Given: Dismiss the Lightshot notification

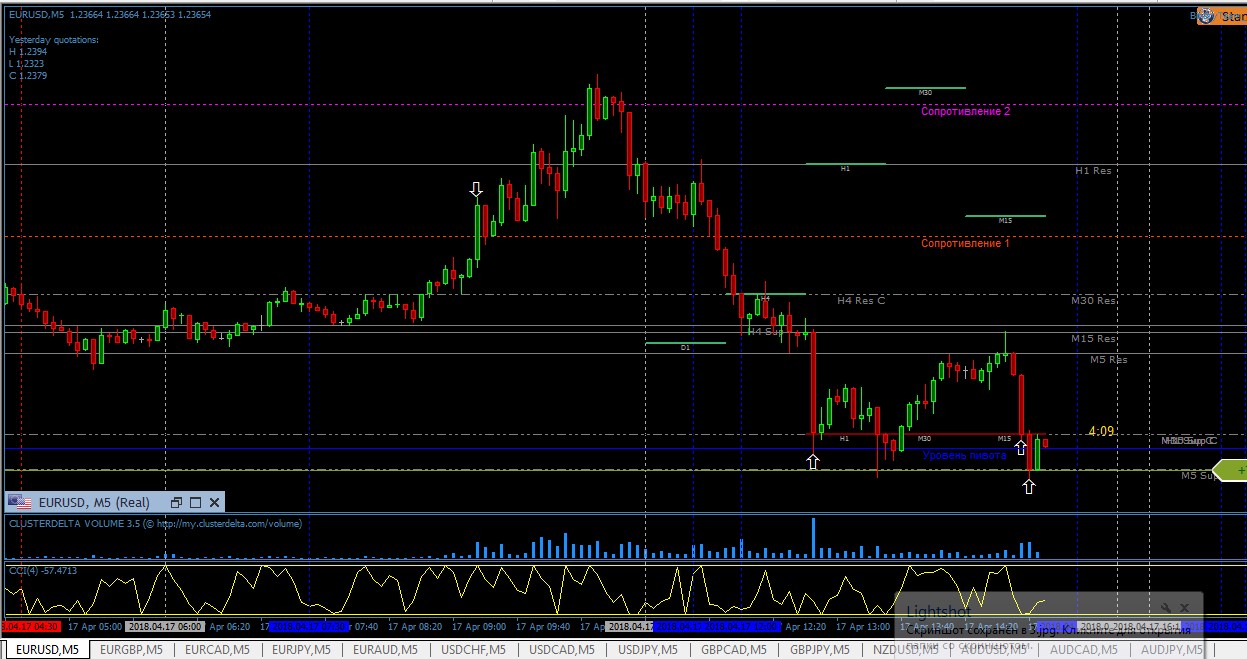Looking at the screenshot, I should 1186,607.
